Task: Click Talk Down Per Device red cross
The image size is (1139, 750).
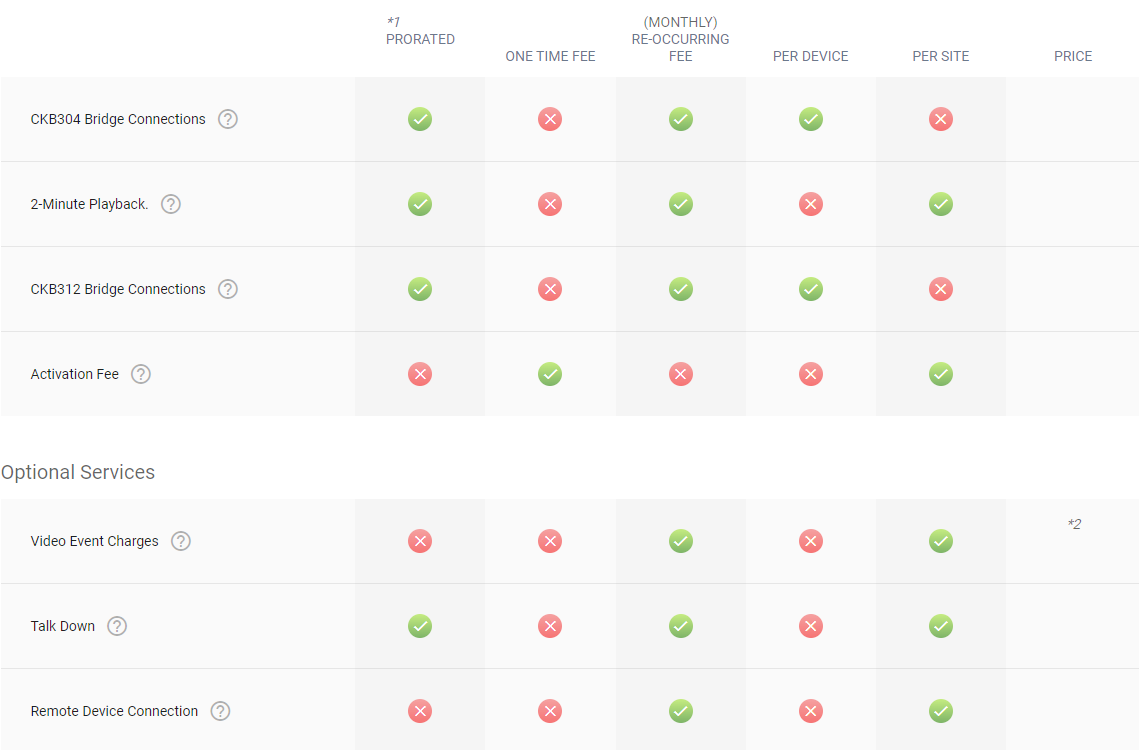Action: 811,626
